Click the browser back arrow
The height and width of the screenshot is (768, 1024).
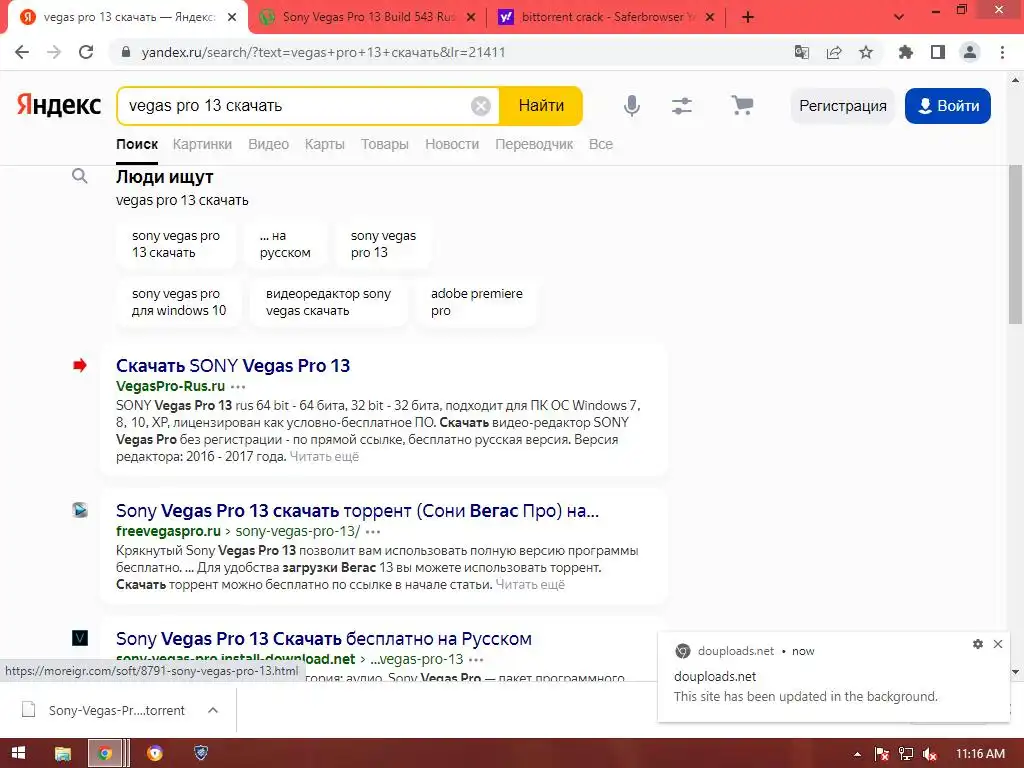click(x=22, y=52)
